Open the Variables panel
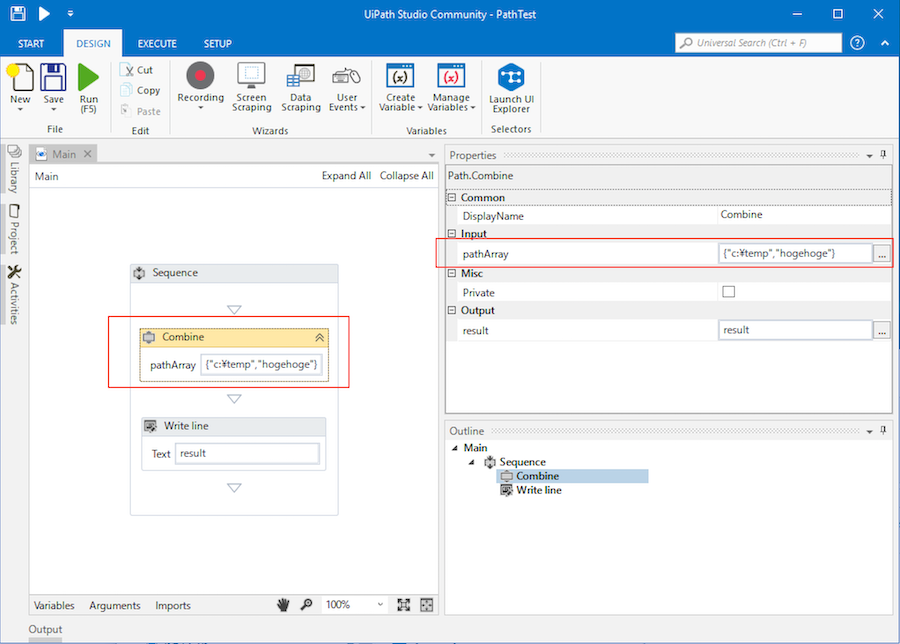The height and width of the screenshot is (644, 900). click(x=54, y=606)
